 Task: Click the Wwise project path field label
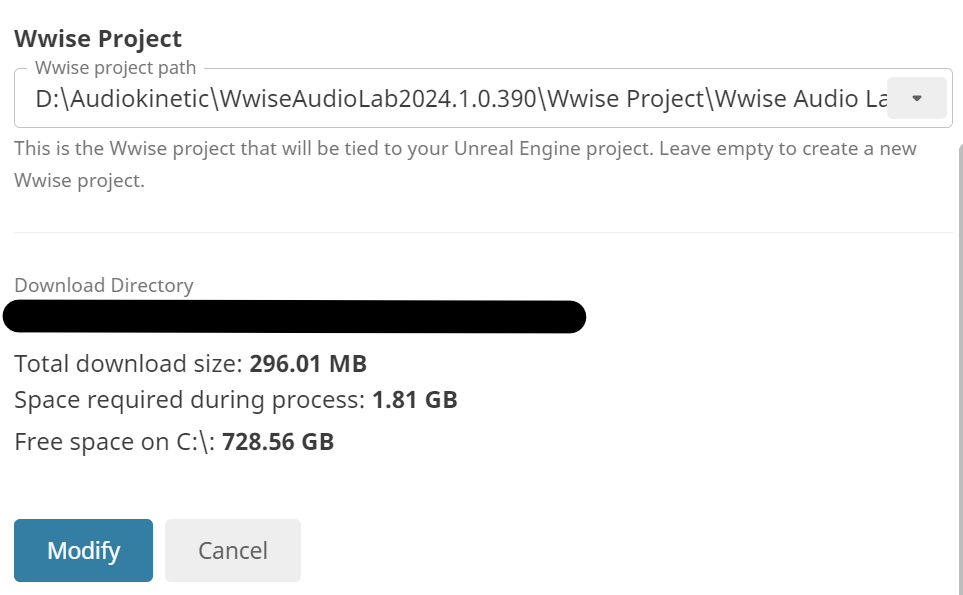tap(116, 67)
